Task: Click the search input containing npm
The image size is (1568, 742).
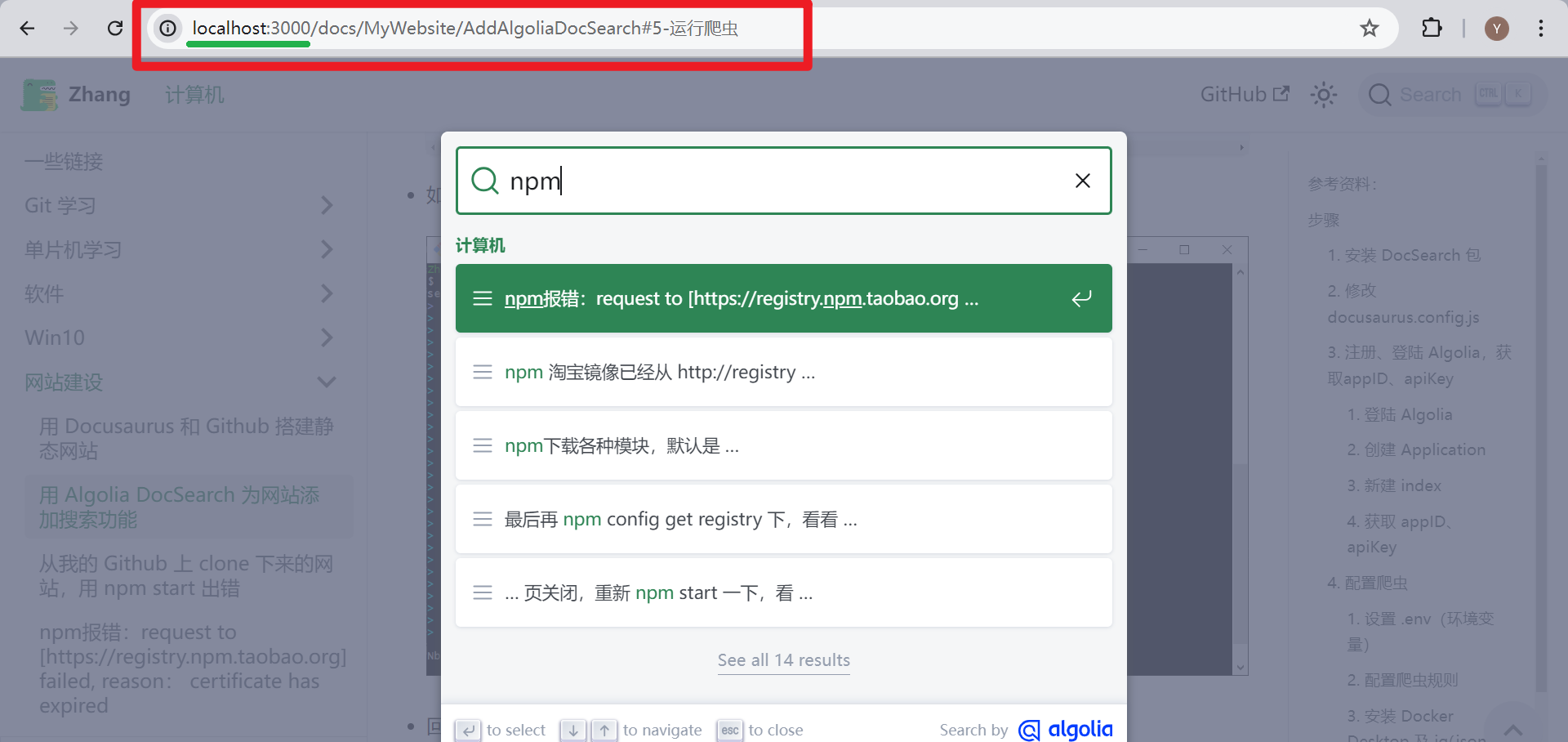Action: pyautogui.click(x=784, y=181)
